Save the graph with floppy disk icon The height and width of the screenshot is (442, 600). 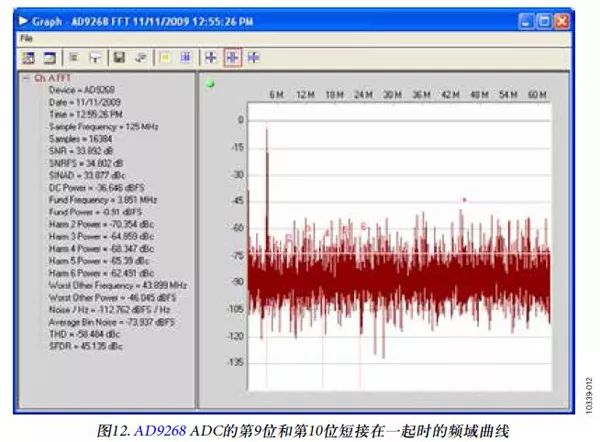coord(119,57)
